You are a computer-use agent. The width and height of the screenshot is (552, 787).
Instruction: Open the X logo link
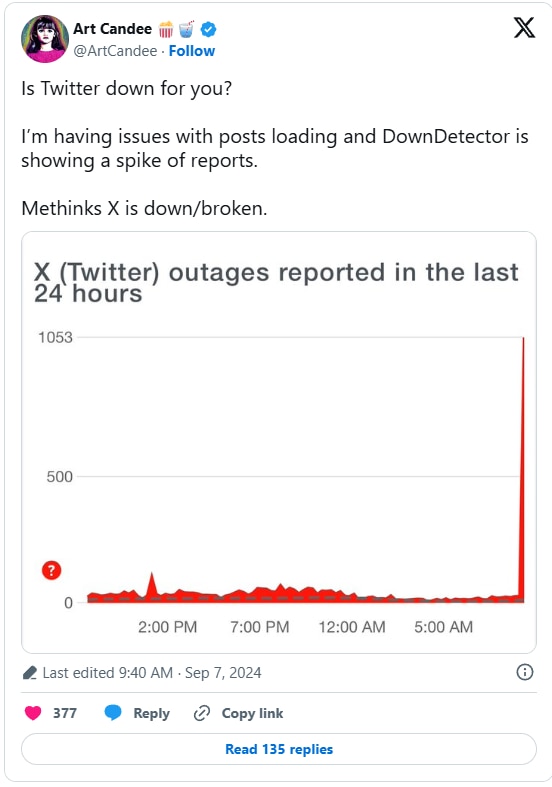pyautogui.click(x=524, y=27)
